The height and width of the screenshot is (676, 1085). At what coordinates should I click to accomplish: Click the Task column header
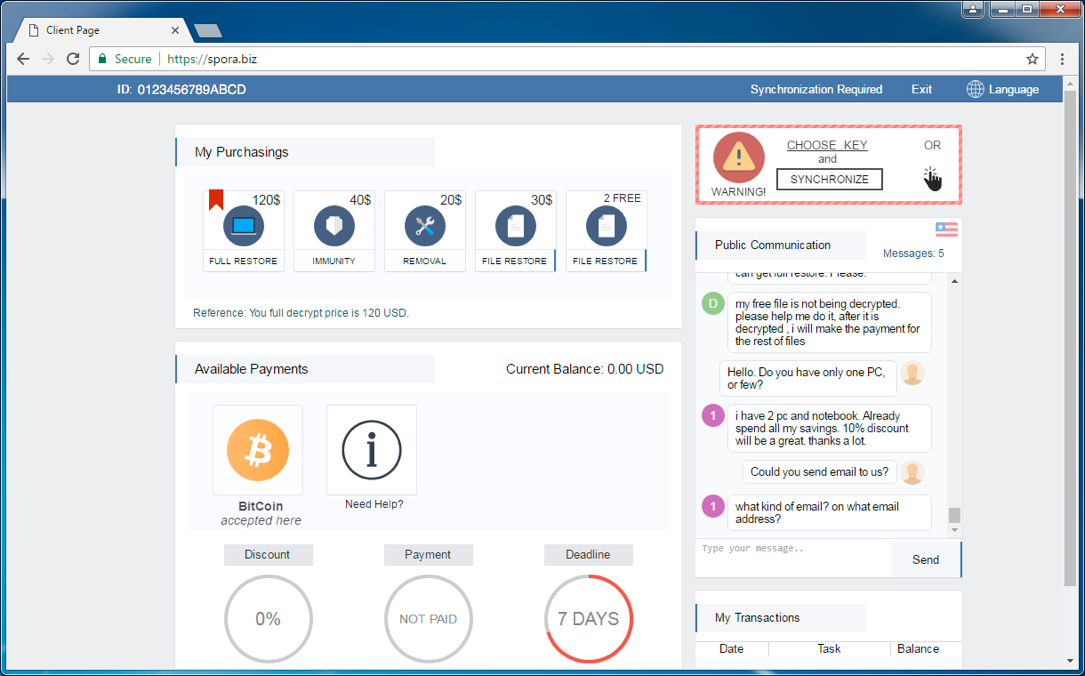829,649
